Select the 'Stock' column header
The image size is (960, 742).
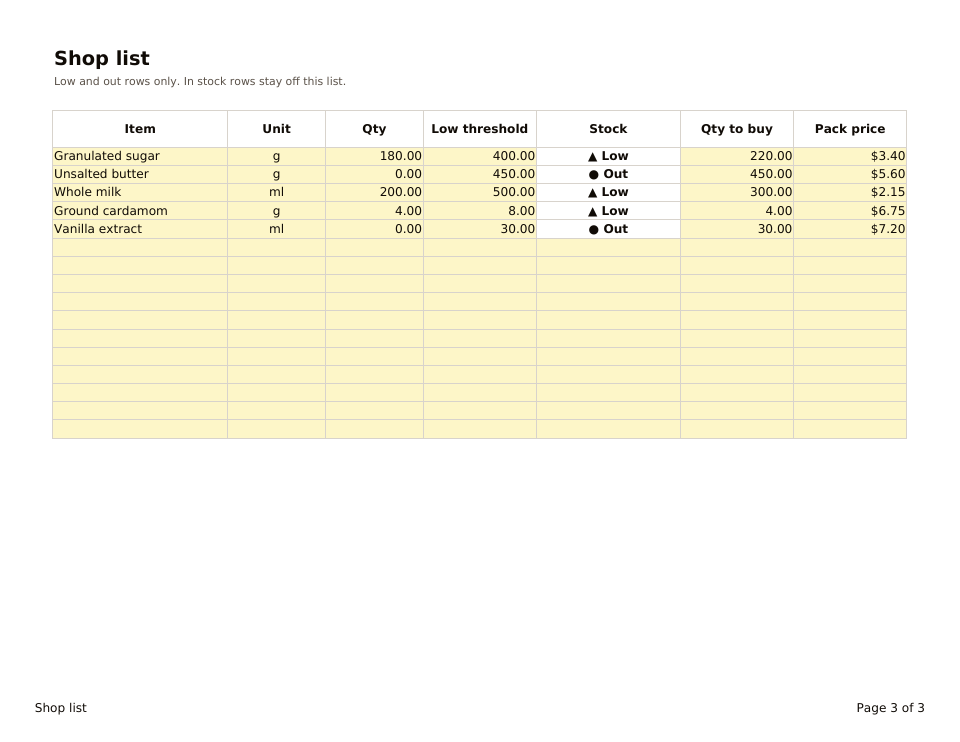coord(608,129)
